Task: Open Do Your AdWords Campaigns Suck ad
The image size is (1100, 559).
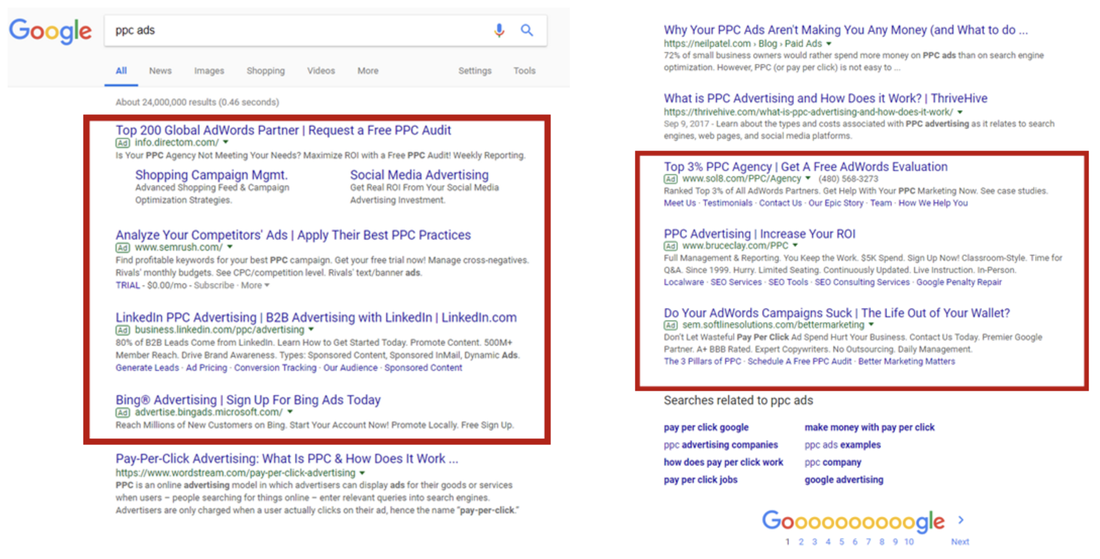Action: (837, 314)
